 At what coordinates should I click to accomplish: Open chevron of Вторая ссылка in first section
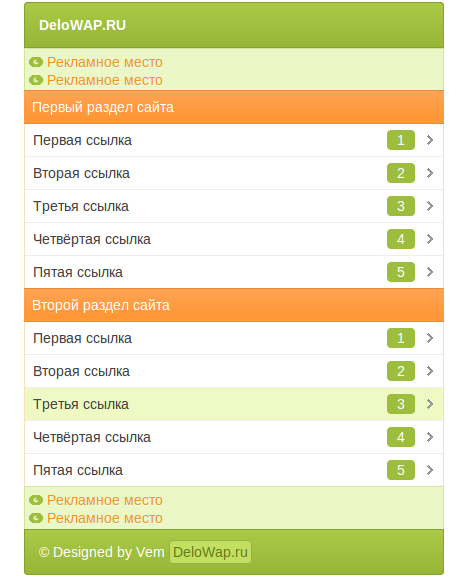coord(430,173)
